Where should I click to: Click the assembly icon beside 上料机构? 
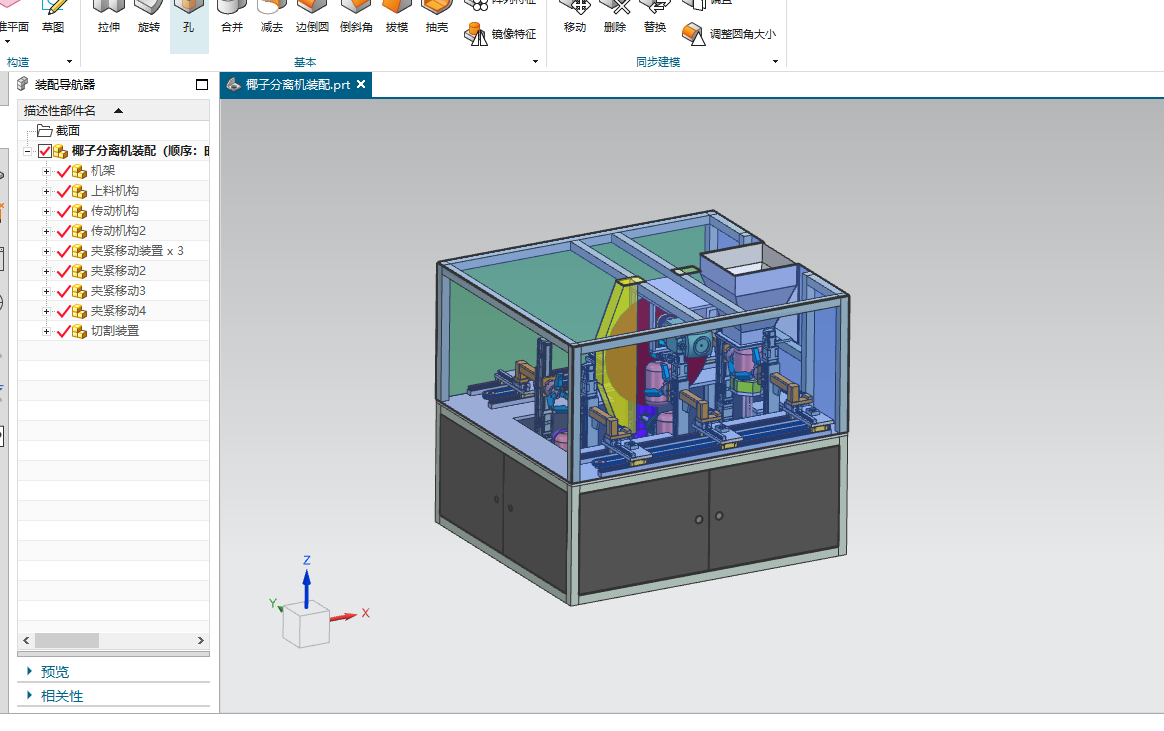(79, 191)
